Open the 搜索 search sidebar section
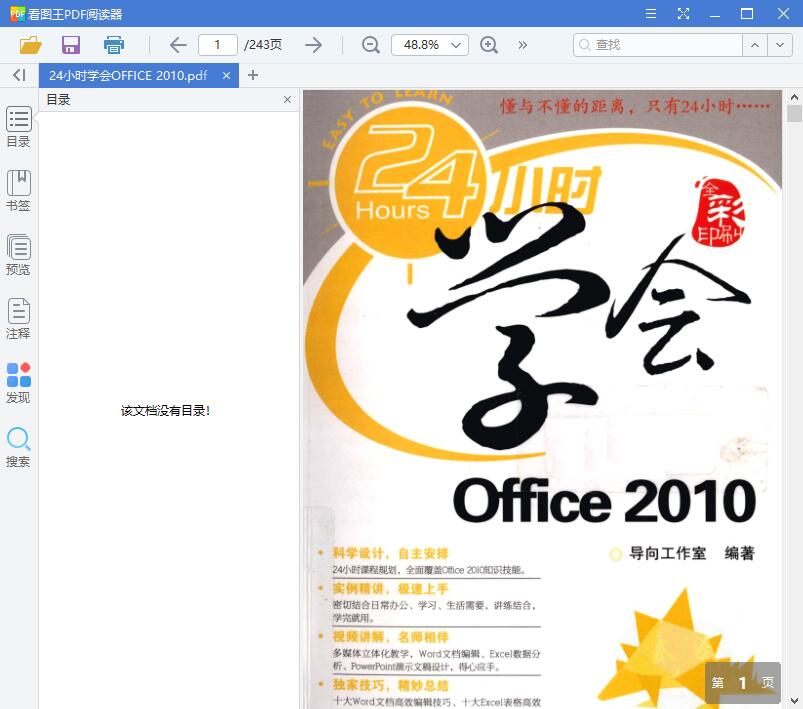The image size is (803, 709). tap(18, 447)
